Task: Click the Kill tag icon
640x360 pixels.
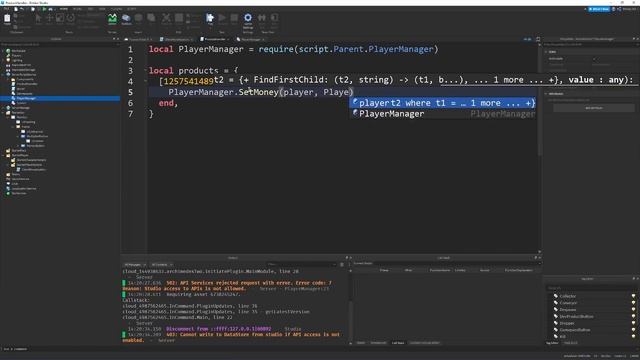Action: [x=556, y=336]
